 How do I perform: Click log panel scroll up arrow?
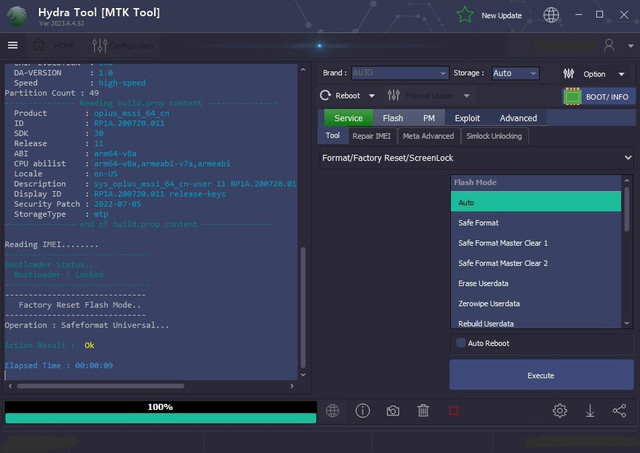click(x=303, y=70)
